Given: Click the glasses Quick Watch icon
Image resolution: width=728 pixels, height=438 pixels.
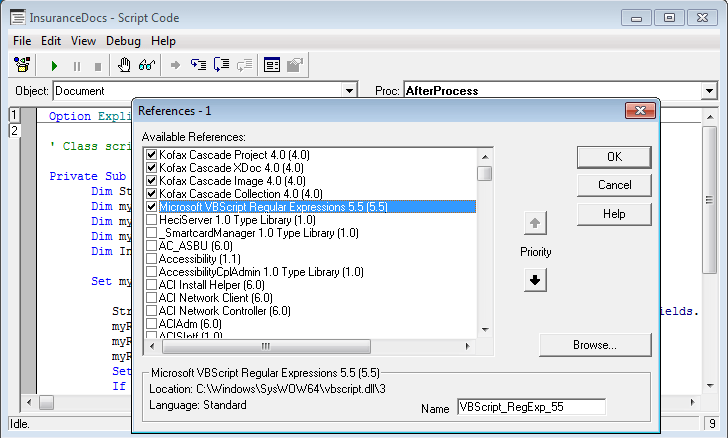Looking at the screenshot, I should click(x=147, y=65).
